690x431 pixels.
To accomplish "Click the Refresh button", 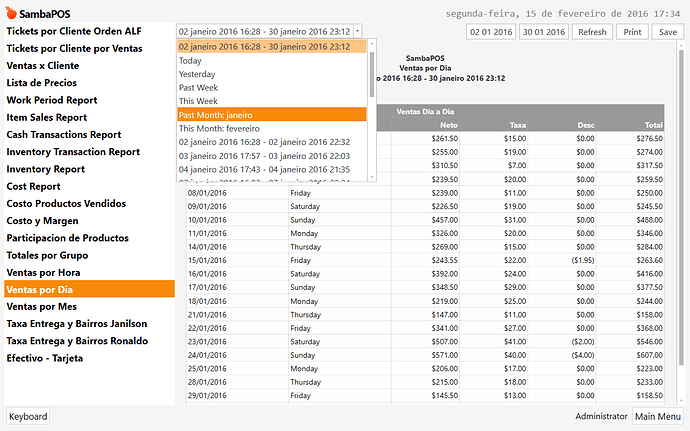I will [592, 32].
